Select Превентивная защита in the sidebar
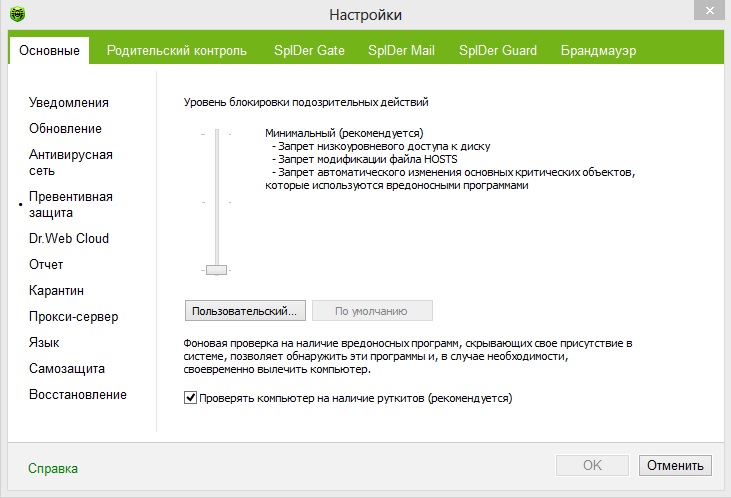Viewport: 731px width, 498px height. click(x=71, y=204)
